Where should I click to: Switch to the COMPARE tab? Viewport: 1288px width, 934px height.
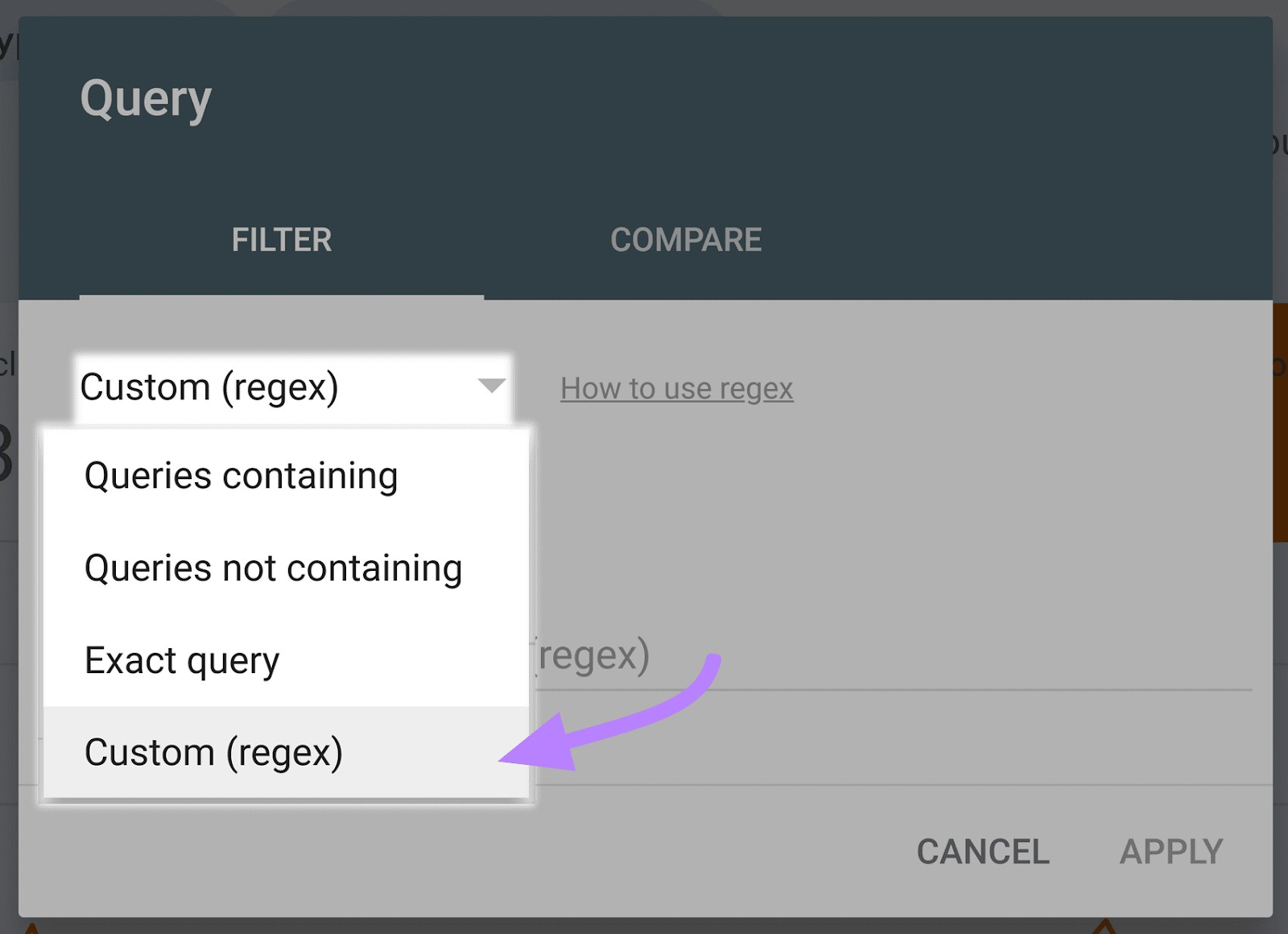[x=686, y=240]
